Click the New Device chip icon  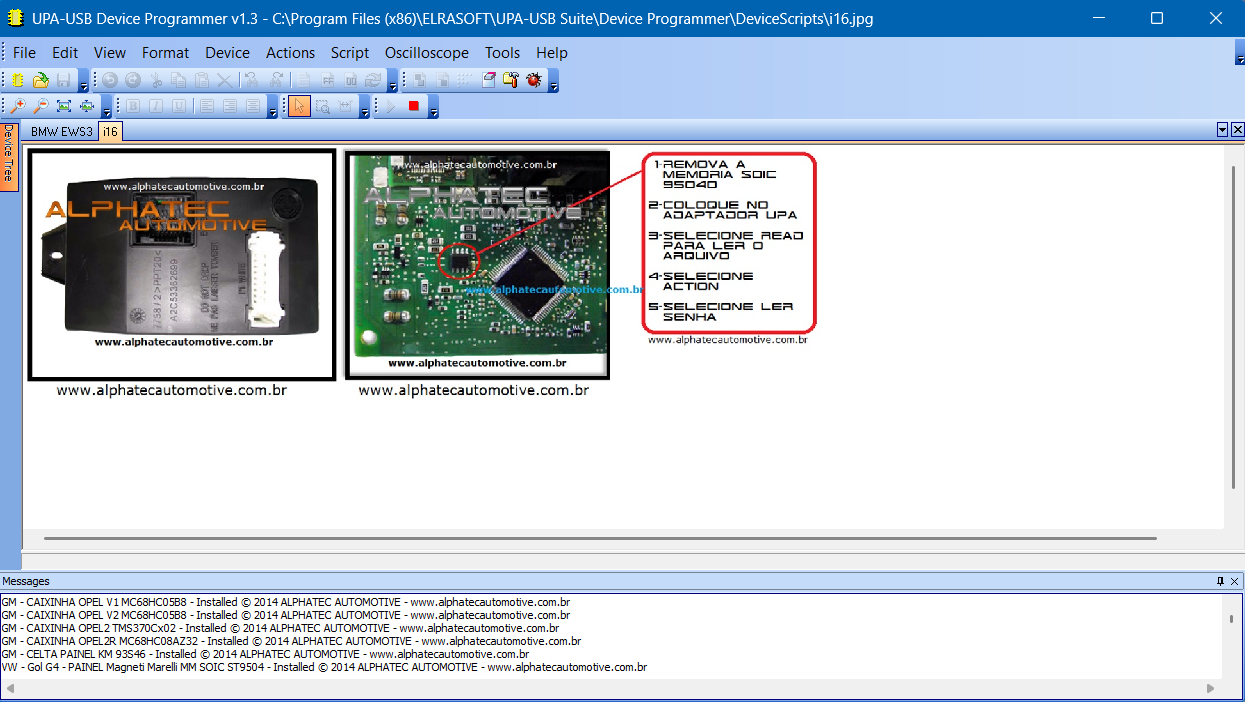coord(18,80)
